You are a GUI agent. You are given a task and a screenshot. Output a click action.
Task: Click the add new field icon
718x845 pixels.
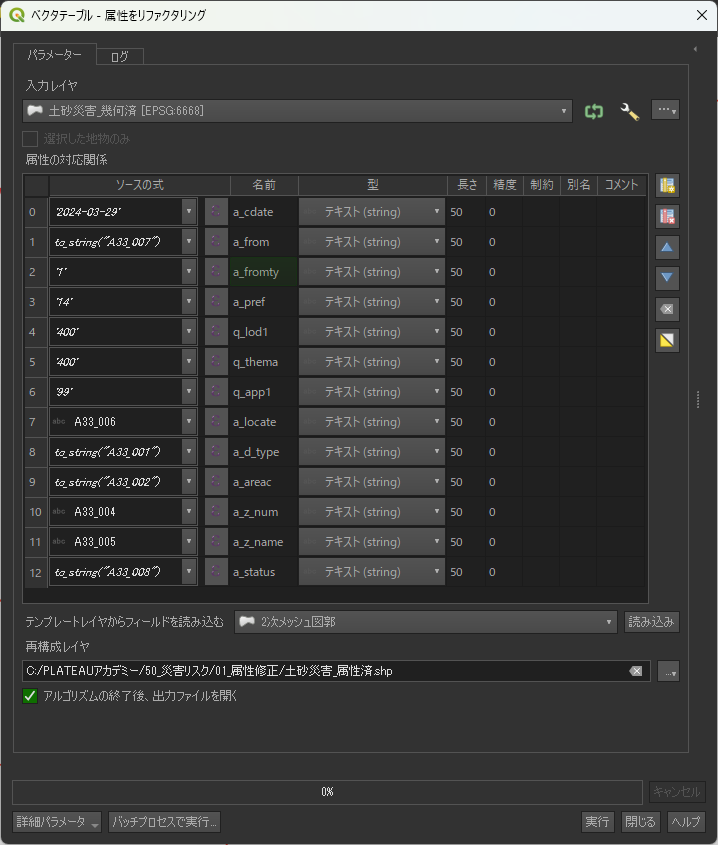[667, 185]
